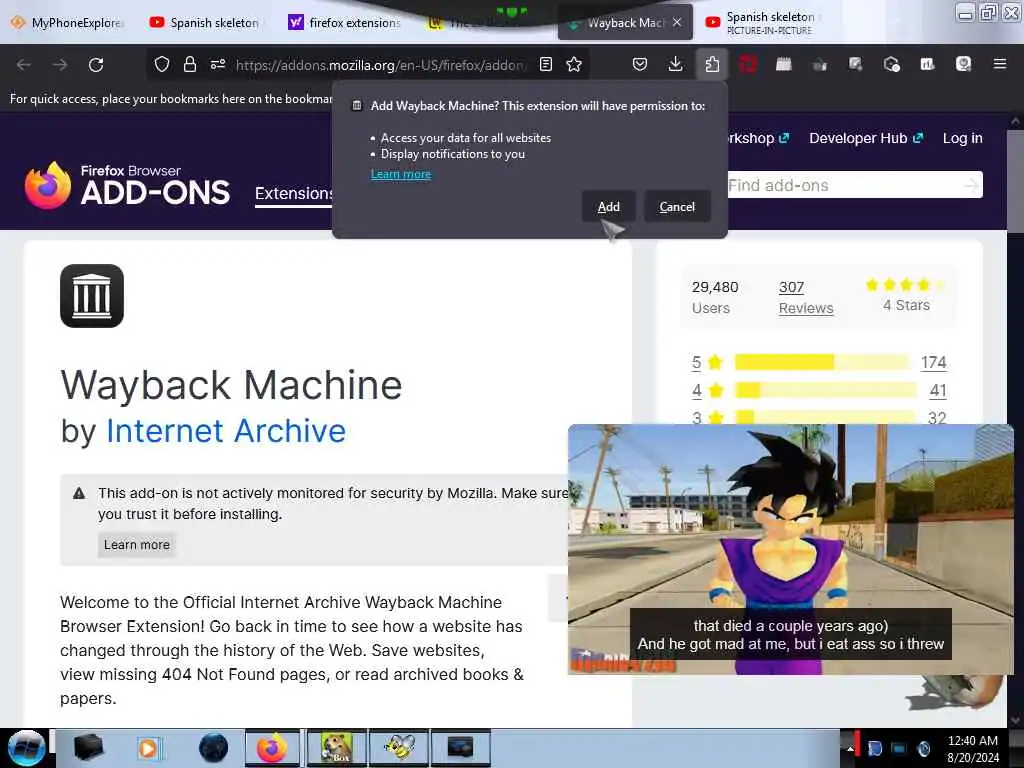The image size is (1024, 768).
Task: Open the monitor taskbar icon
Action: (460, 748)
